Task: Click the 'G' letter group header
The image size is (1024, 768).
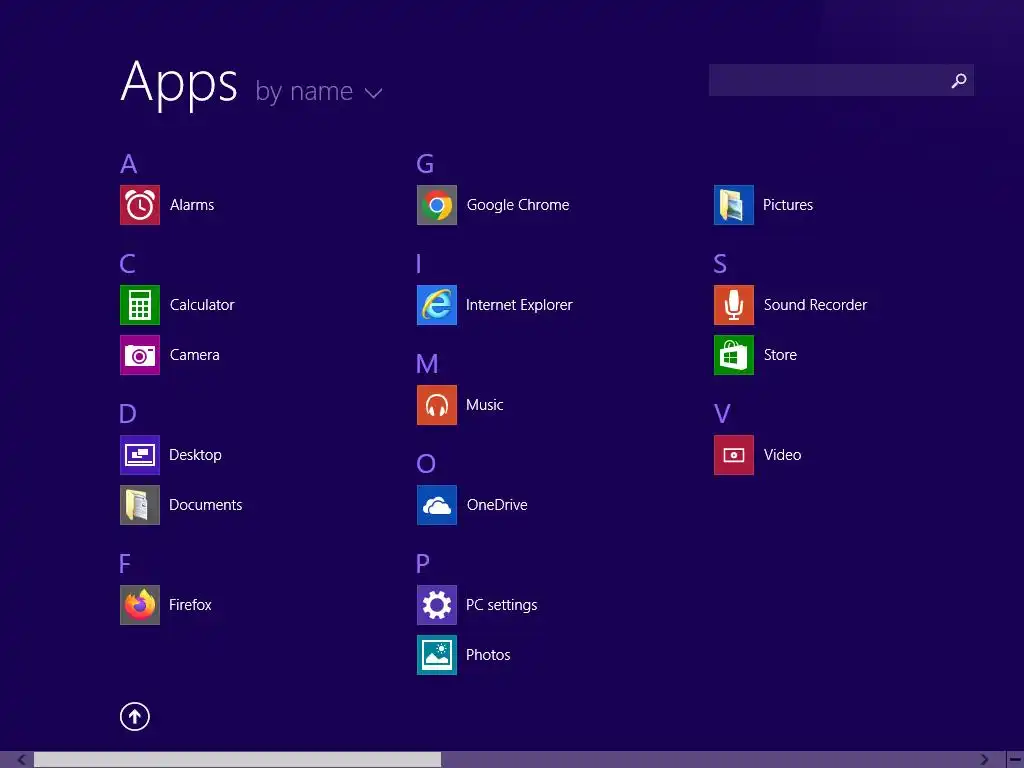Action: 425,164
